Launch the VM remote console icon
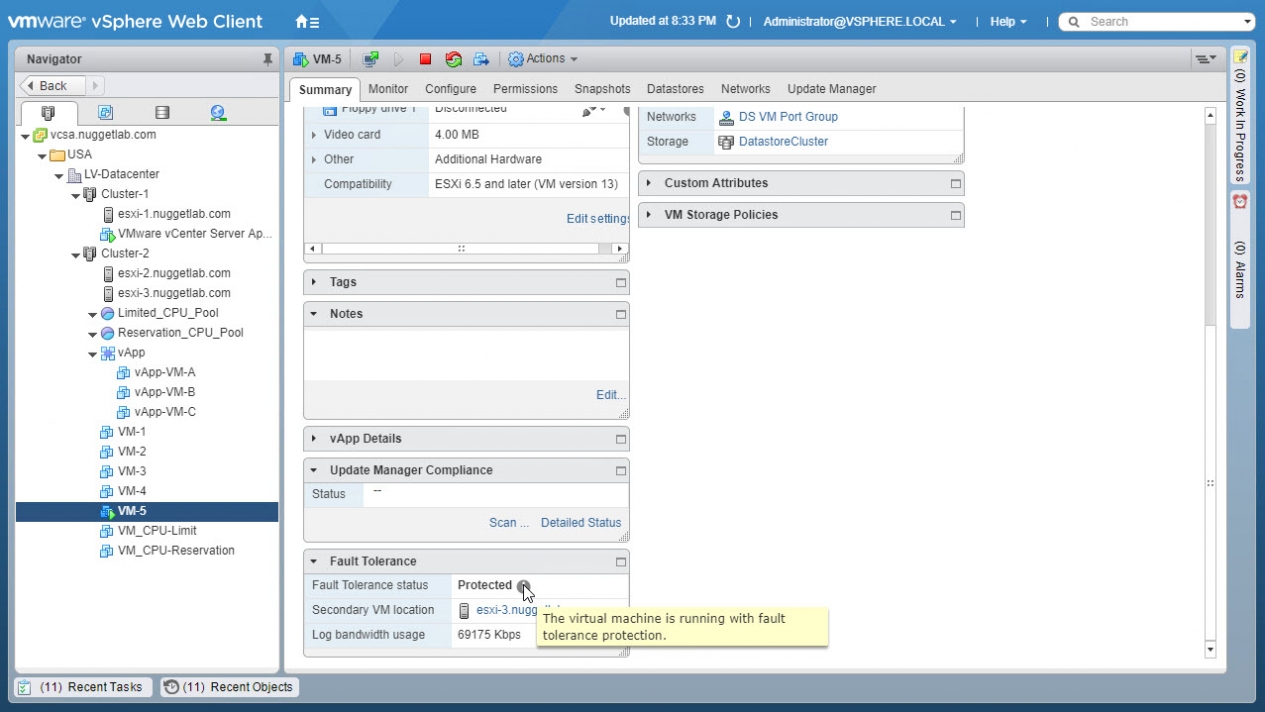 pyautogui.click(x=371, y=60)
